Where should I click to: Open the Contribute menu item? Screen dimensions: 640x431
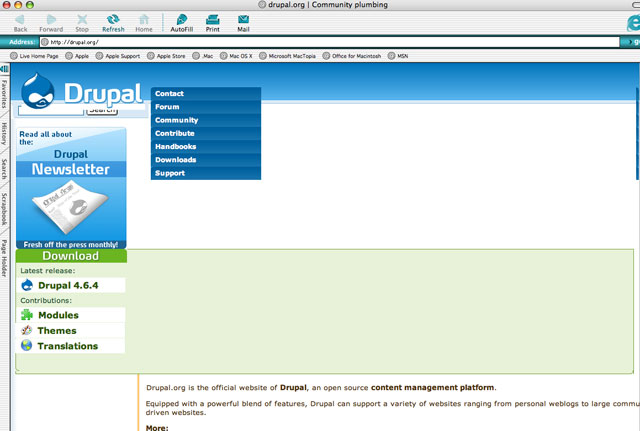(206, 133)
